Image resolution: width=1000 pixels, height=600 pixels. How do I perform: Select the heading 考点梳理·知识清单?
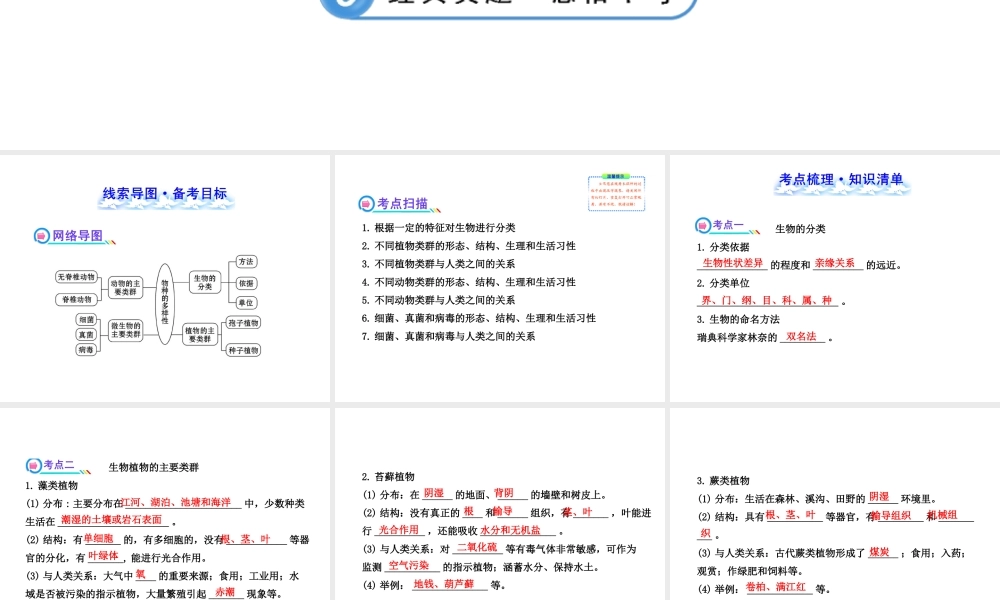click(841, 180)
